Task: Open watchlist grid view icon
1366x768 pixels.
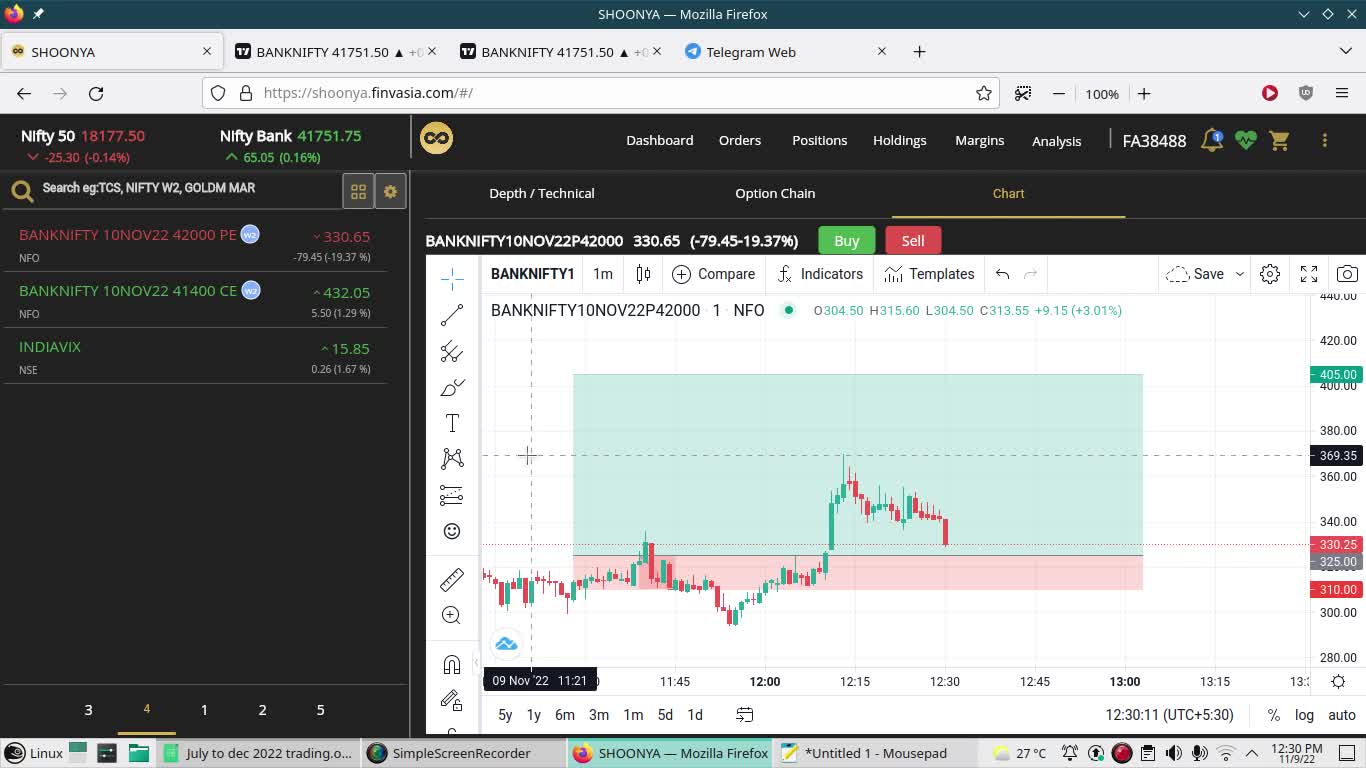Action: pos(358,191)
